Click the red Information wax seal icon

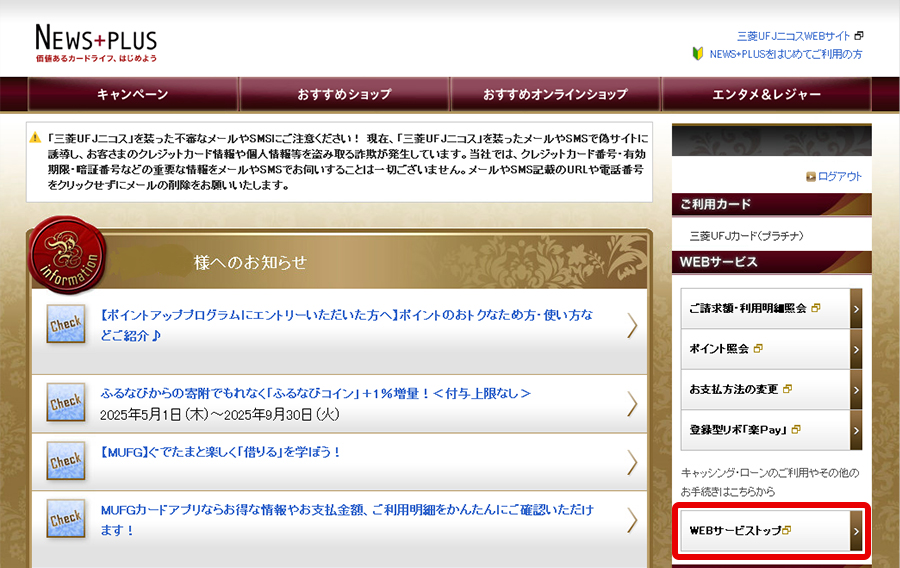67,253
